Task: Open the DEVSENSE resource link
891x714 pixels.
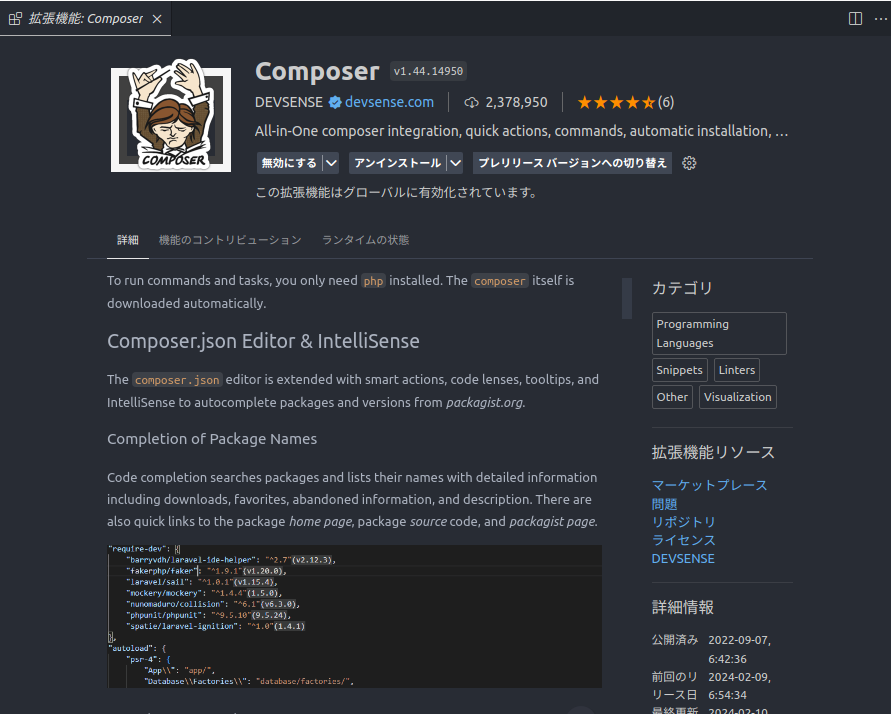Action: pos(683,558)
